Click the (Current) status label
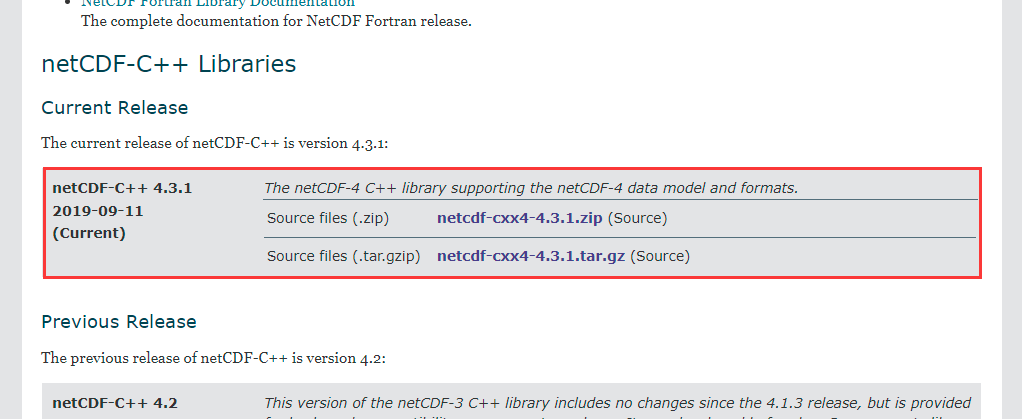This screenshot has width=1022, height=419. [88, 233]
